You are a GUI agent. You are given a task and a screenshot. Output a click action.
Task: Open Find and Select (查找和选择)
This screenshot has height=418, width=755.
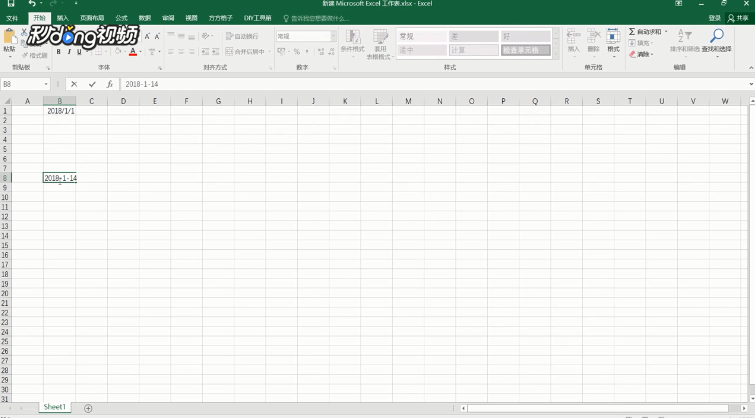tap(716, 41)
